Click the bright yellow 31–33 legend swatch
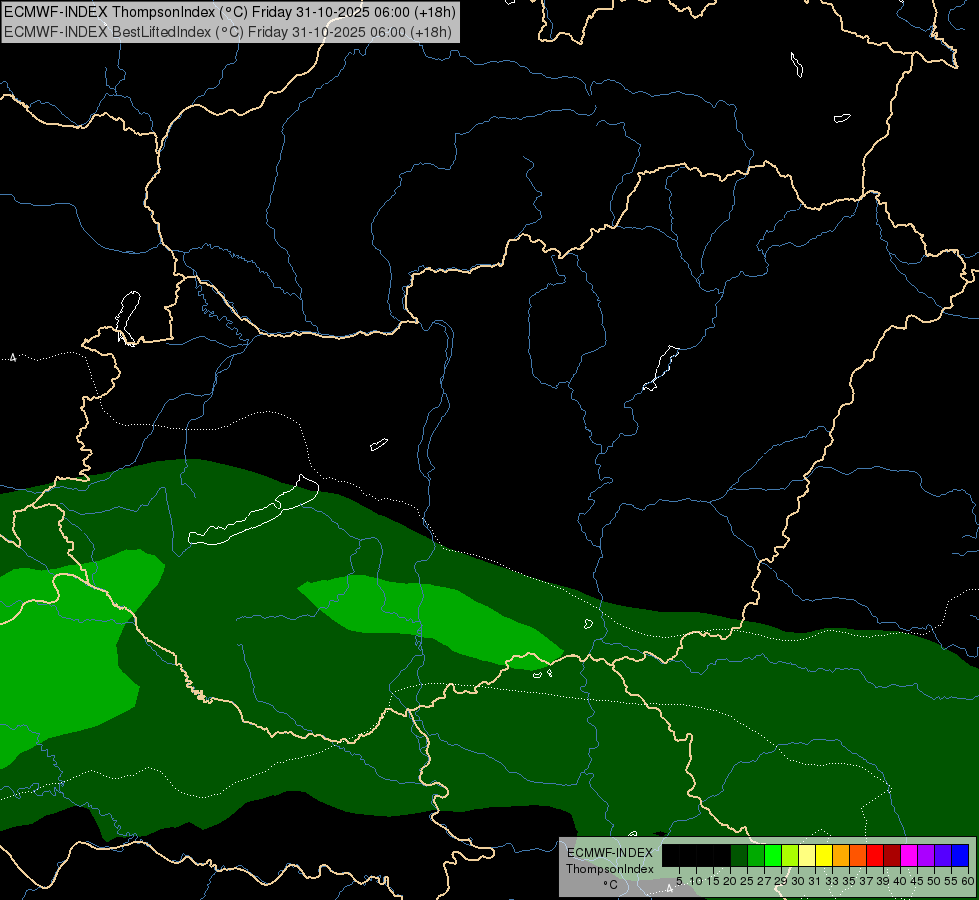Viewport: 979px width, 900px height. (x=825, y=855)
